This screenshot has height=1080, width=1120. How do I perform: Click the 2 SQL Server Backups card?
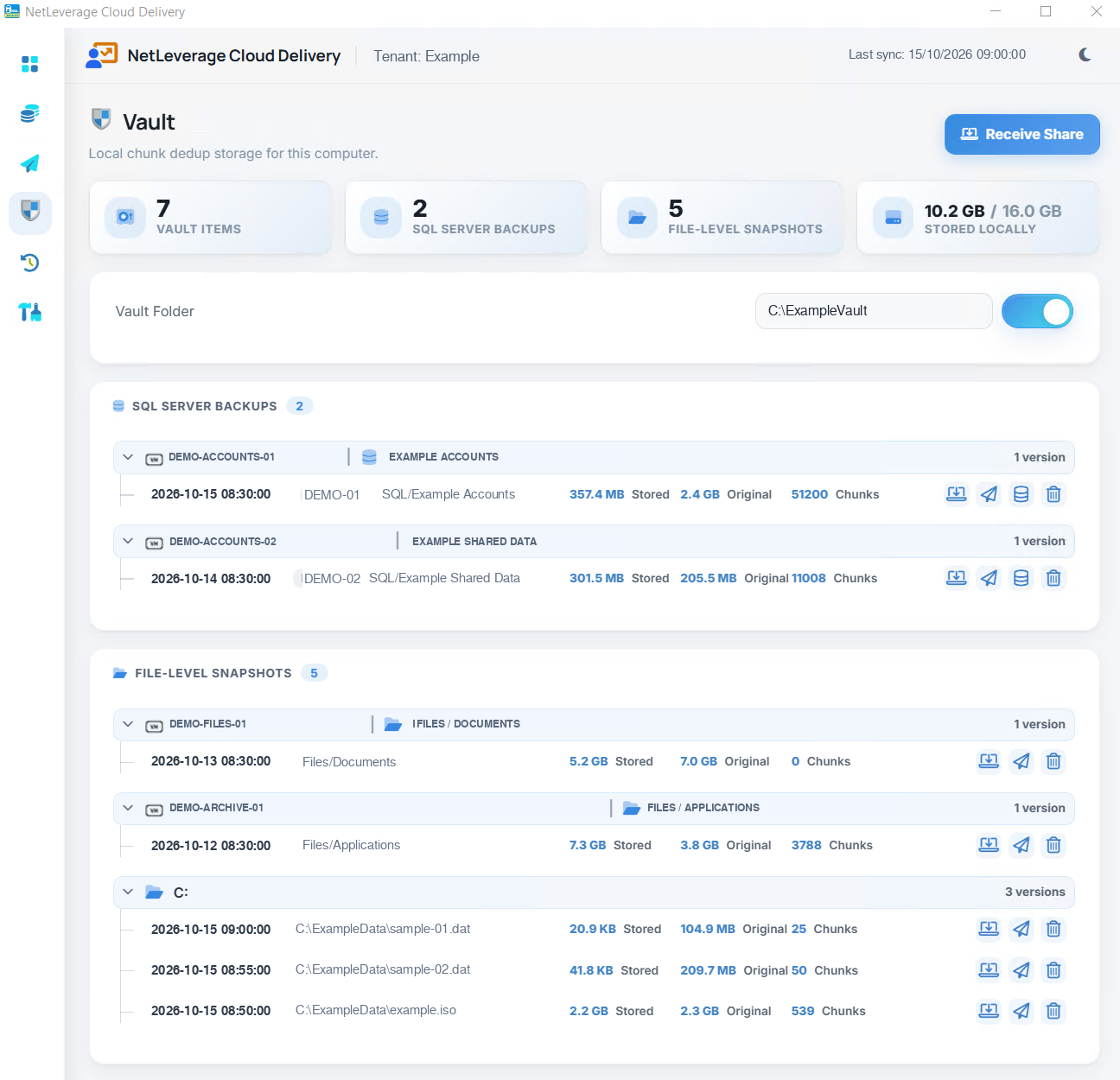click(466, 218)
